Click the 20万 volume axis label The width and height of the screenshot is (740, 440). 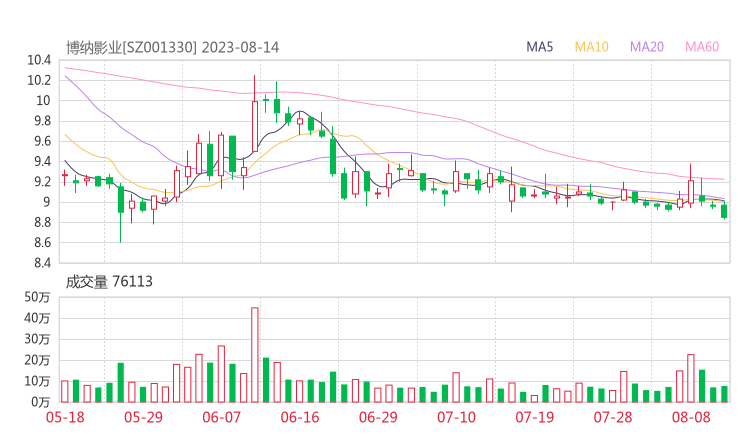pos(37,360)
